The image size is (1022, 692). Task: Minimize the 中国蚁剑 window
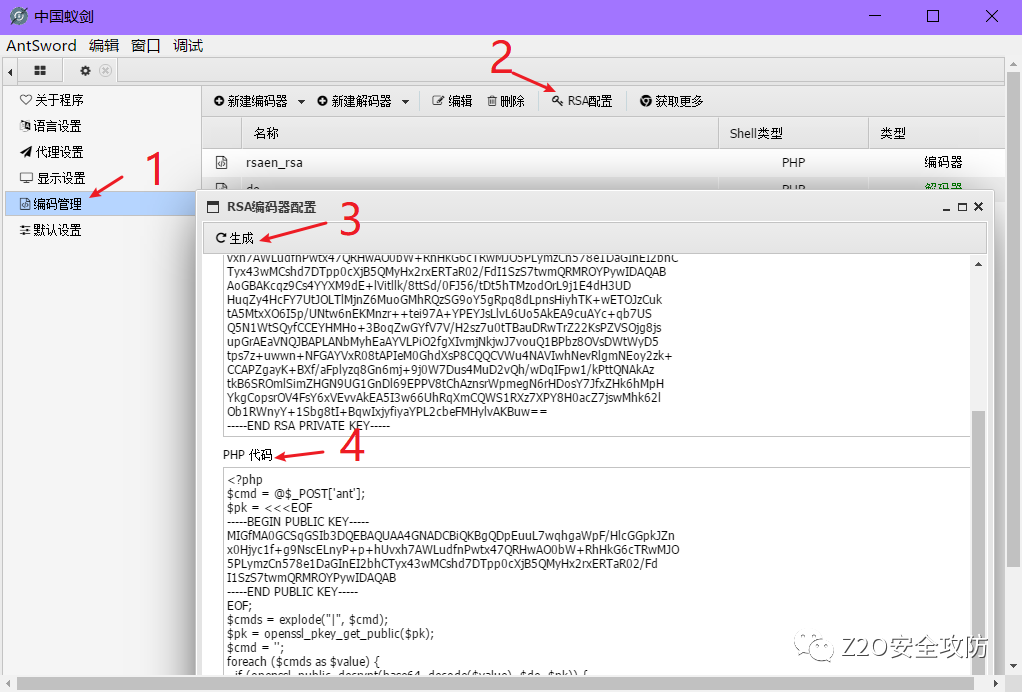(x=875, y=16)
